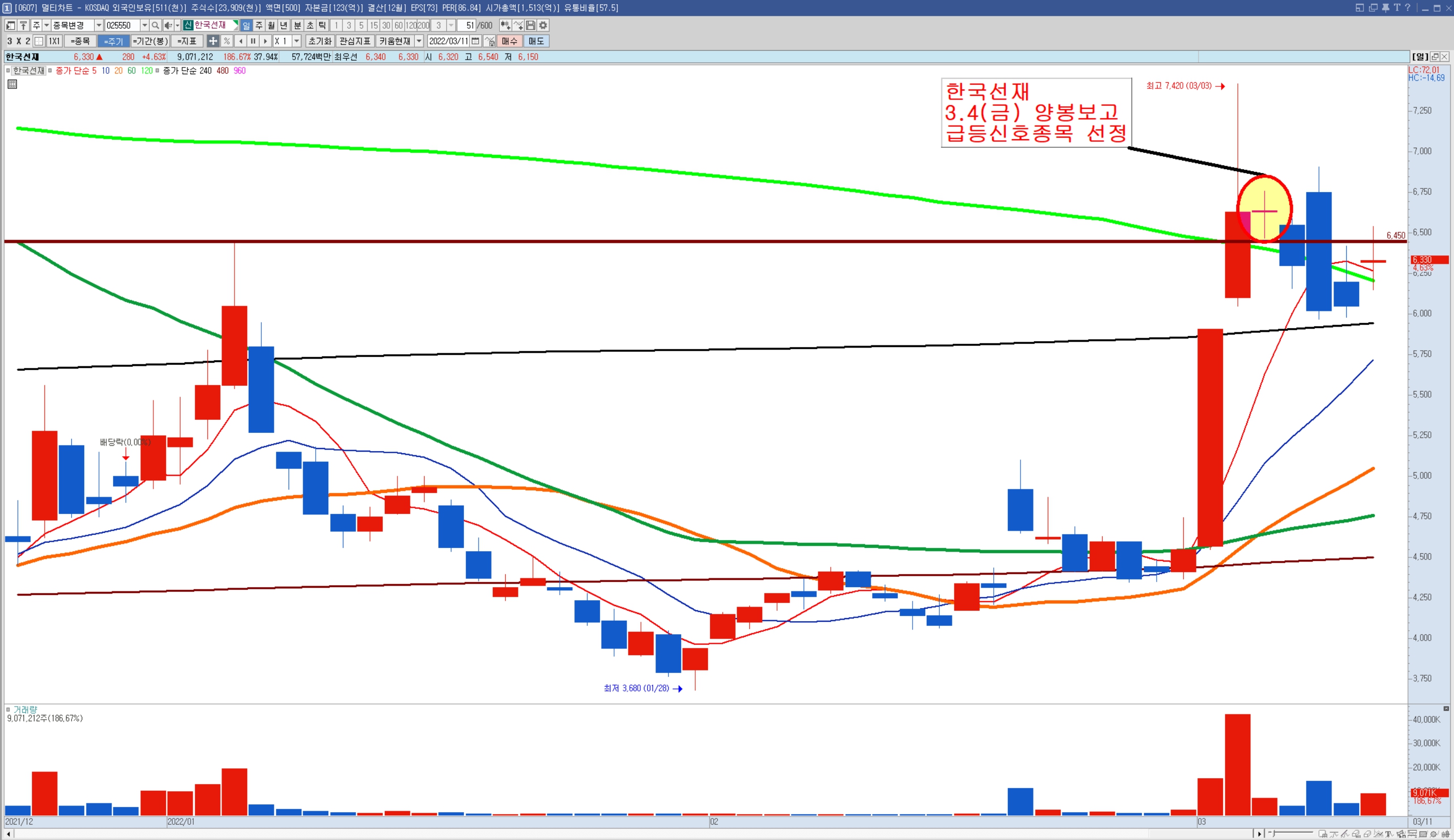The image size is (1454, 840).
Task: Open the date calendar picker icon
Action: [475, 41]
